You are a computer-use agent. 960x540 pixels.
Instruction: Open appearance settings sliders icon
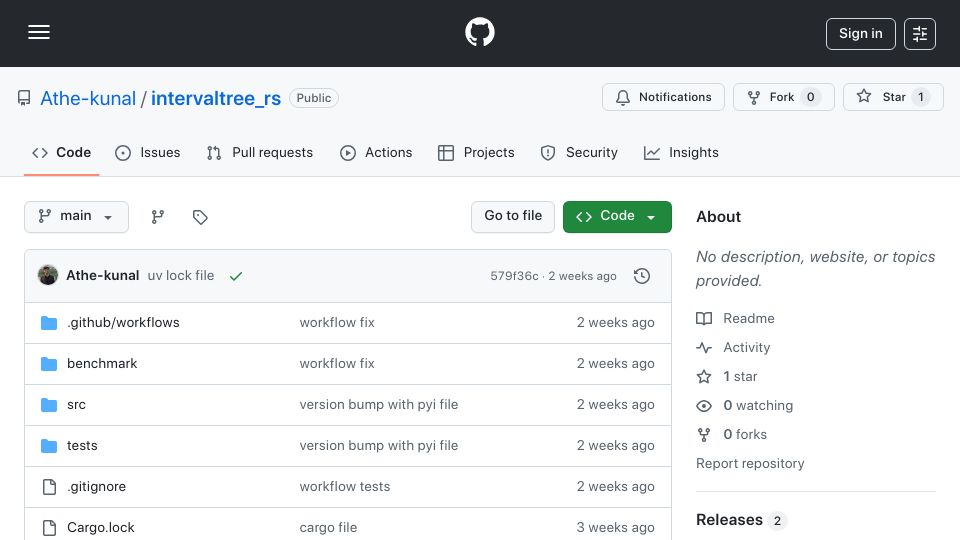920,34
